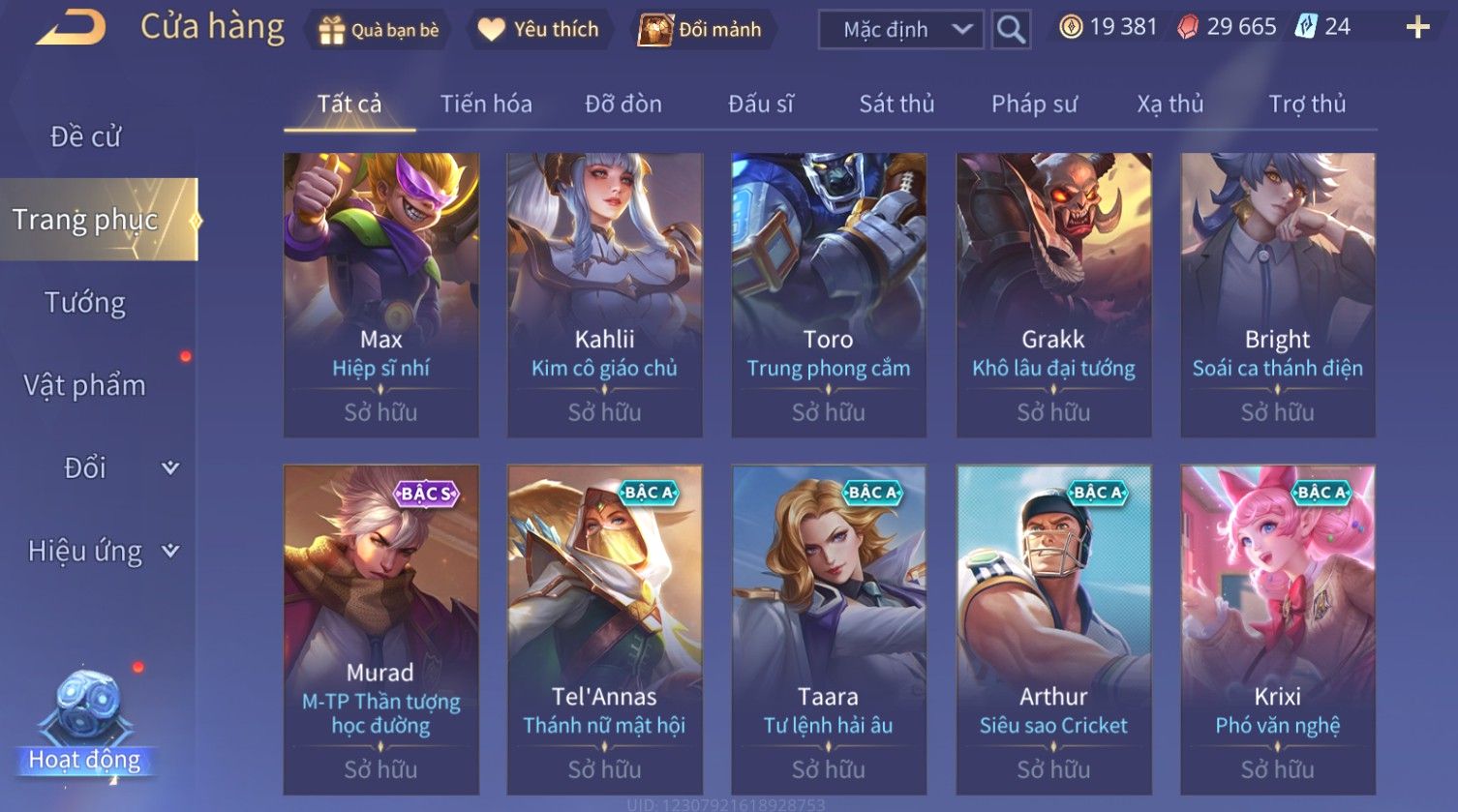Image resolution: width=1458 pixels, height=812 pixels.
Task: Switch to the Pháp sư tab
Action: [1034, 104]
